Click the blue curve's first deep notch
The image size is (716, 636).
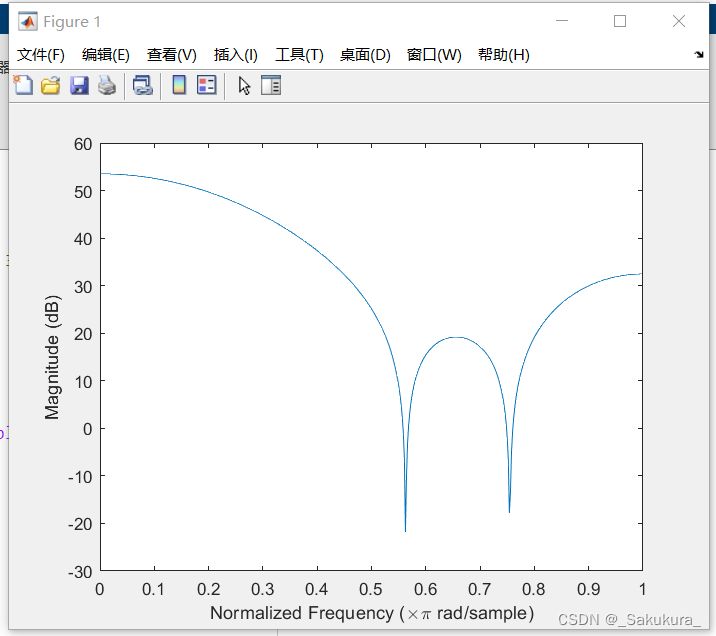click(x=405, y=529)
